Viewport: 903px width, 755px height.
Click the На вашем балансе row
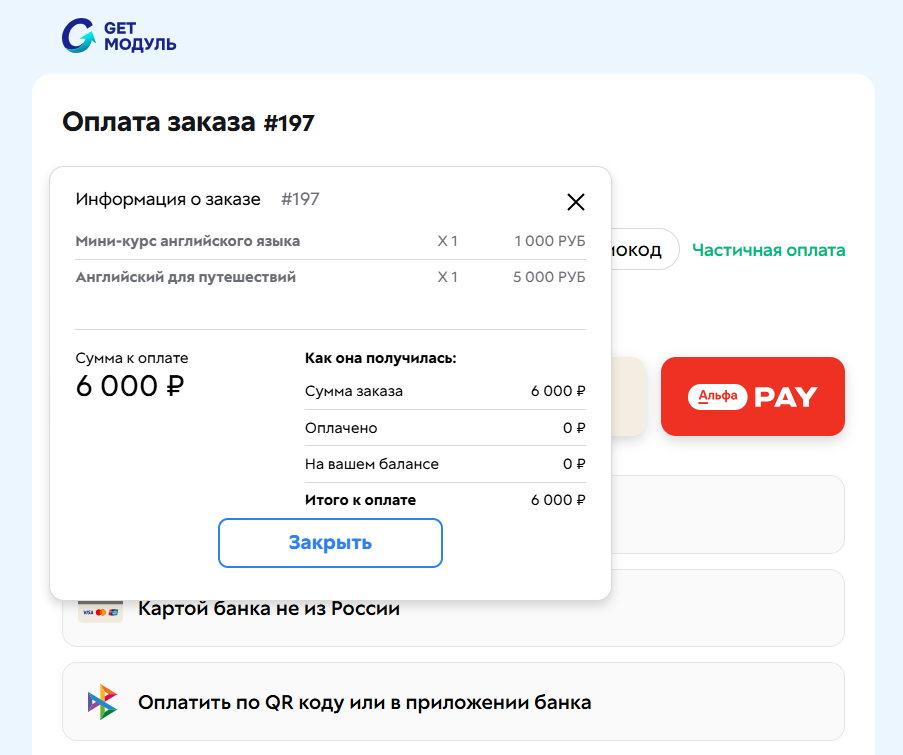tap(445, 464)
